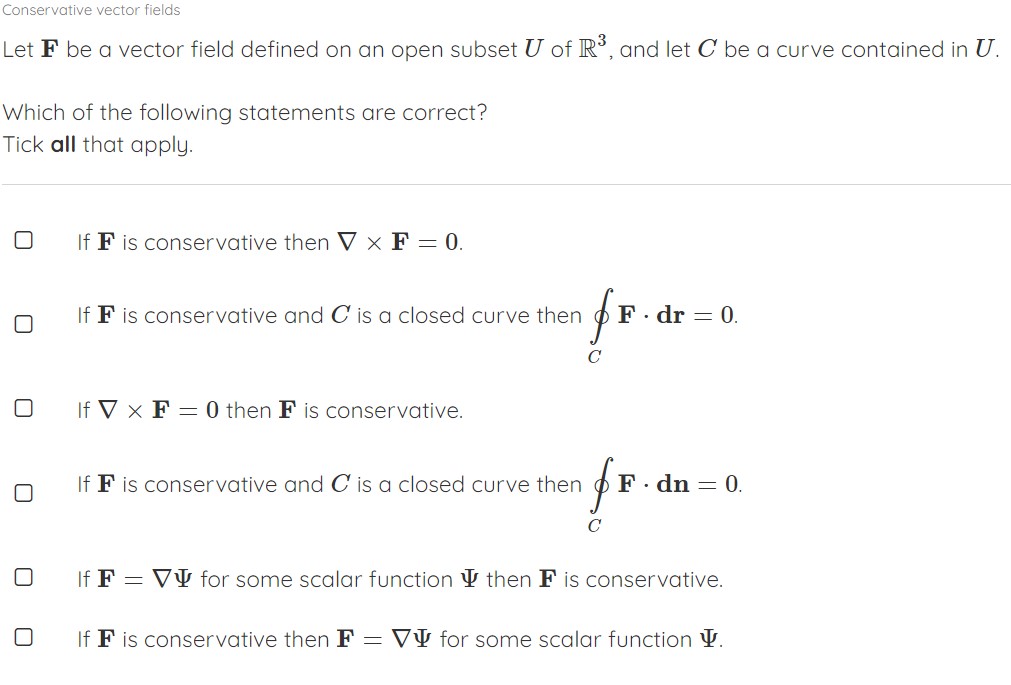Select the first statement about curl of F
The width and height of the screenshot is (1011, 685).
click(270, 241)
